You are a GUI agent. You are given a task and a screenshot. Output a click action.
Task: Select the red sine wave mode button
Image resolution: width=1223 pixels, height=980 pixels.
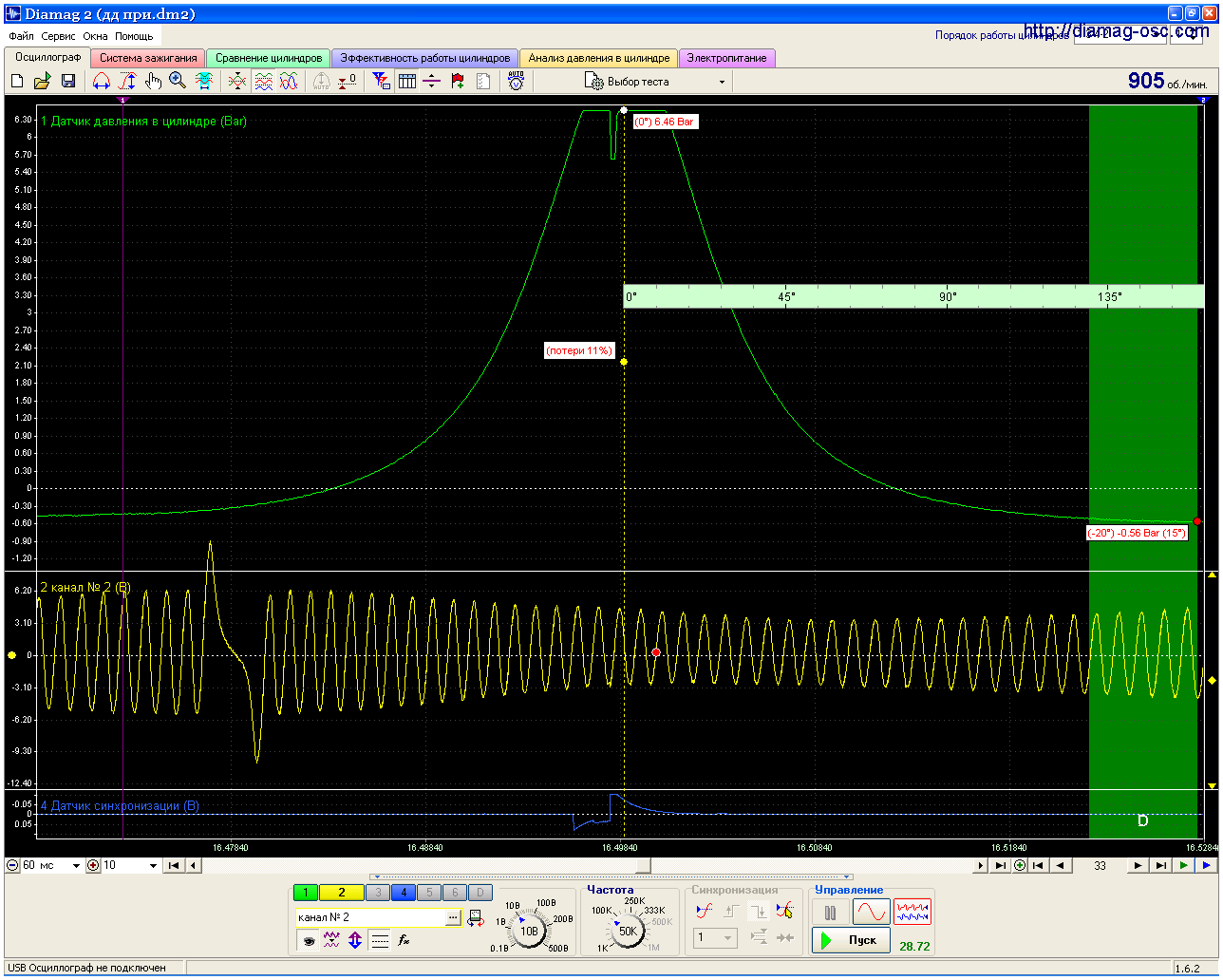coord(871,914)
